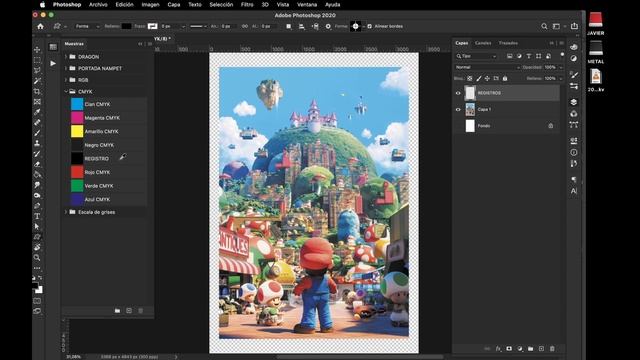Add a layer mask using bottom icon
Image resolution: width=640 pixels, height=360 pixels.
pos(509,349)
